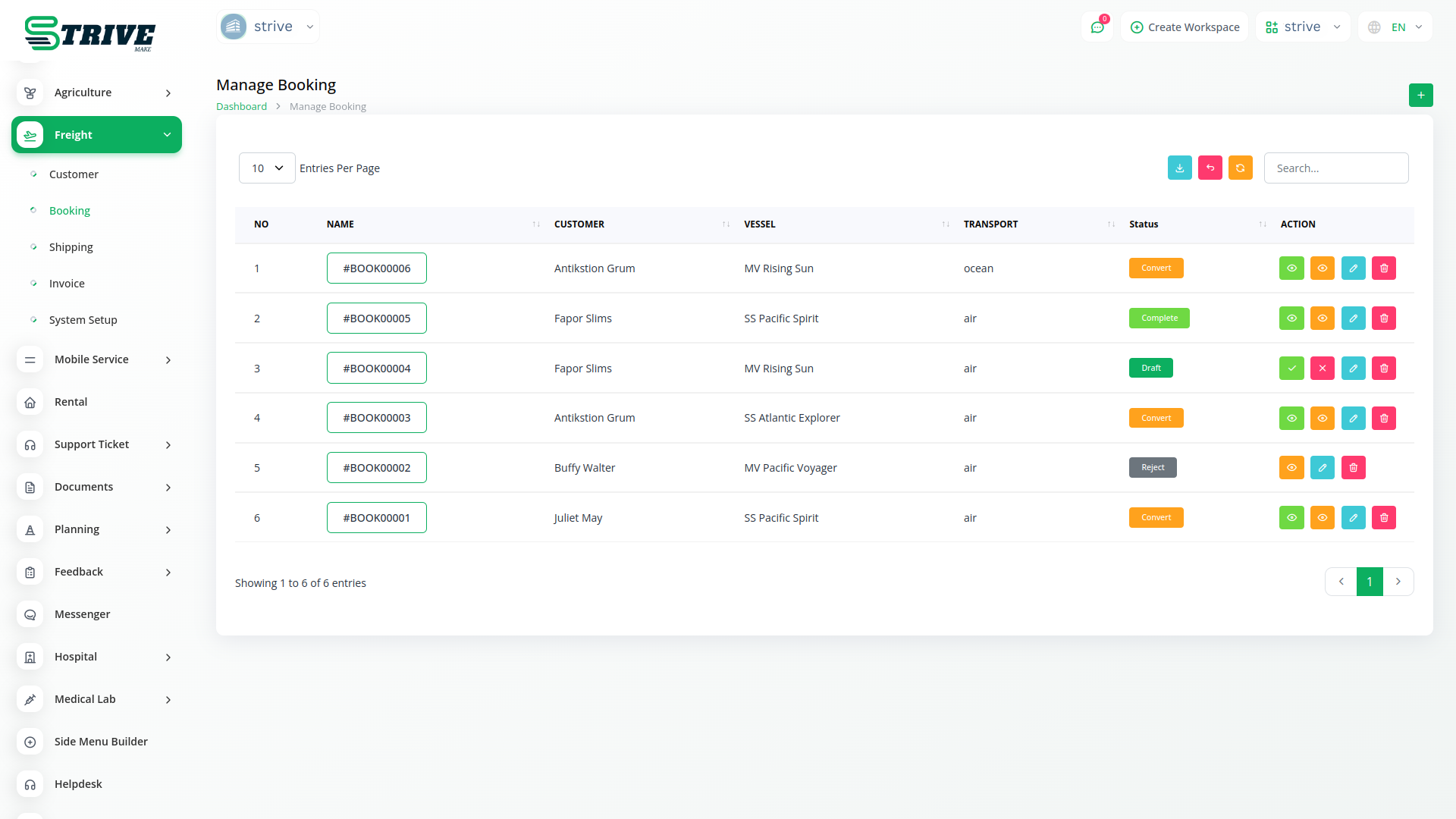Open the entries per page dropdown
The image size is (1456, 819).
[267, 168]
